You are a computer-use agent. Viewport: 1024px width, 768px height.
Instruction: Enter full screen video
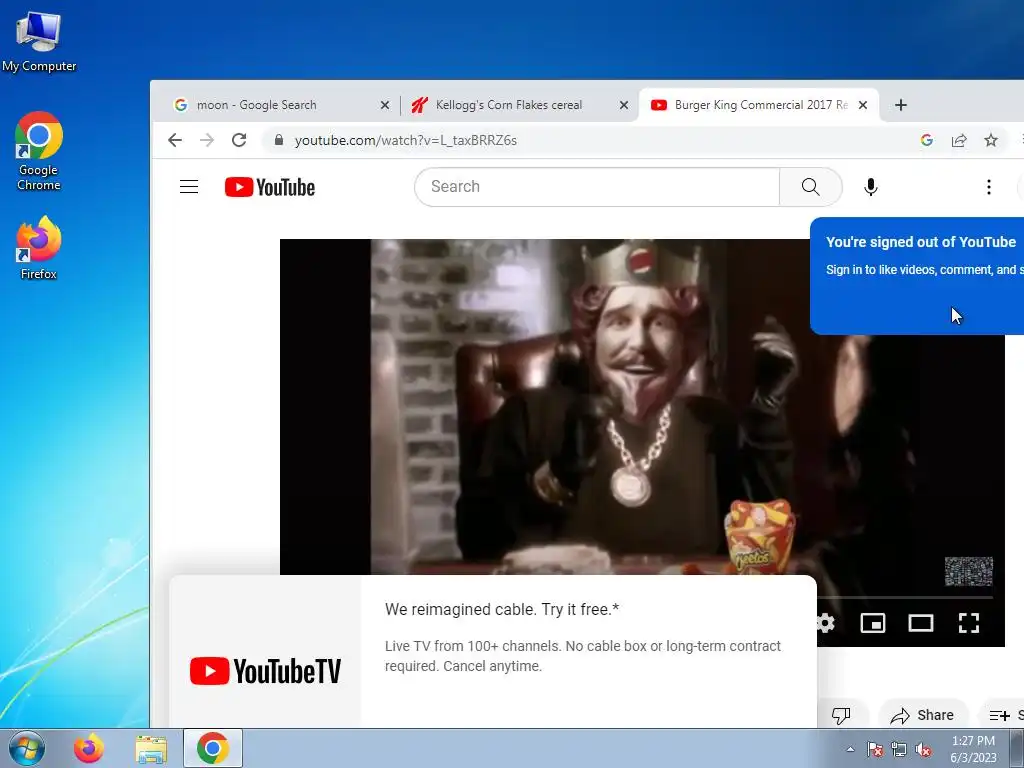(x=968, y=623)
